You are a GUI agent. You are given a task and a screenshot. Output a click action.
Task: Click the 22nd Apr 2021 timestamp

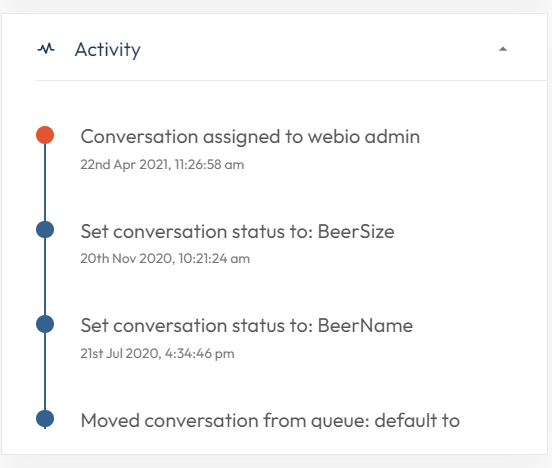coord(162,165)
